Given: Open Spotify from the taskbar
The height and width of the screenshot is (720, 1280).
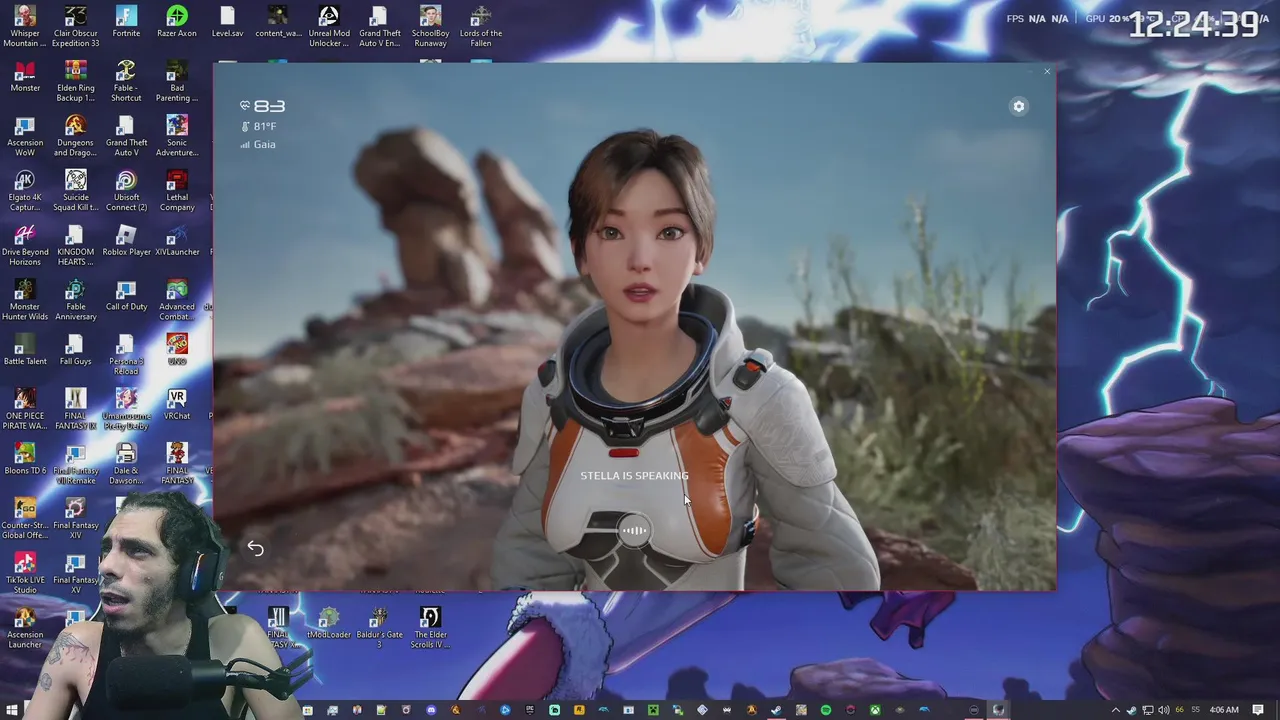Looking at the screenshot, I should click(x=826, y=710).
